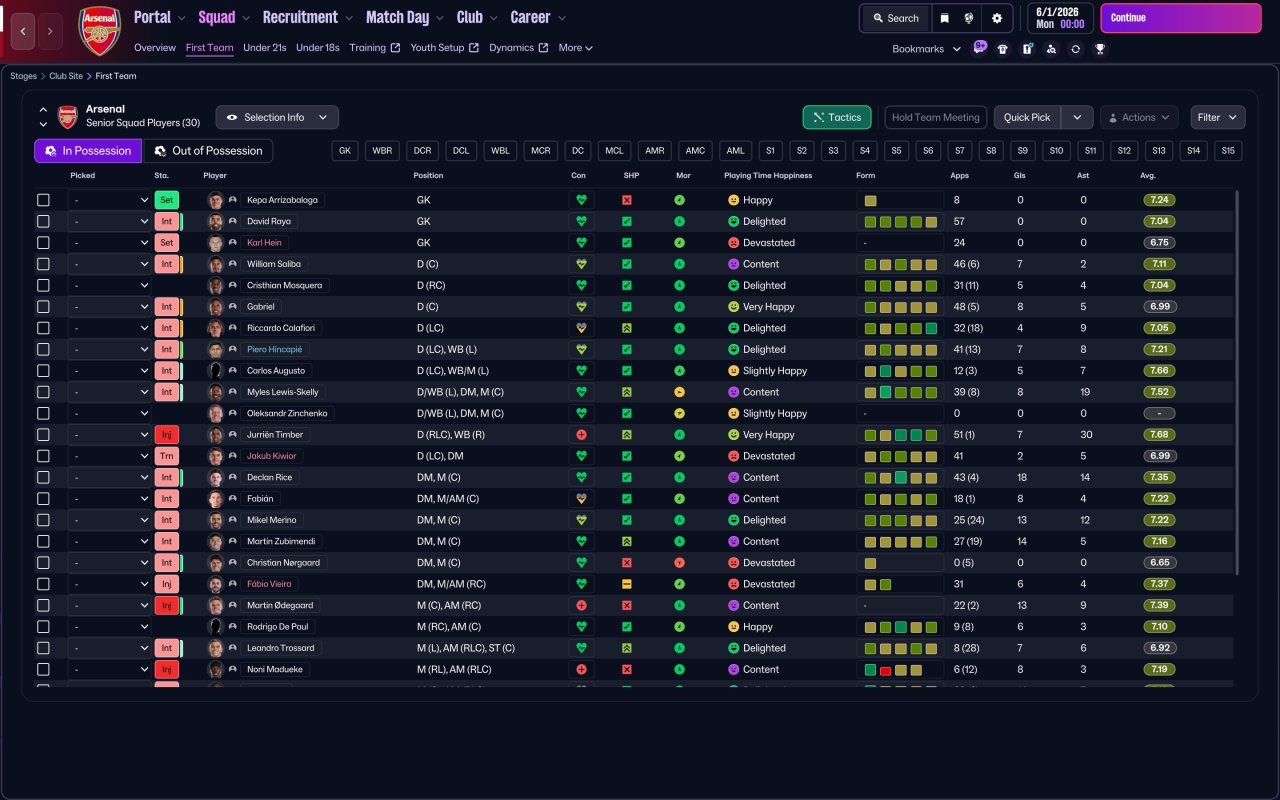Click Noni Madueke's Inj status badge
Viewport: 1280px width, 800px height.
pos(167,669)
